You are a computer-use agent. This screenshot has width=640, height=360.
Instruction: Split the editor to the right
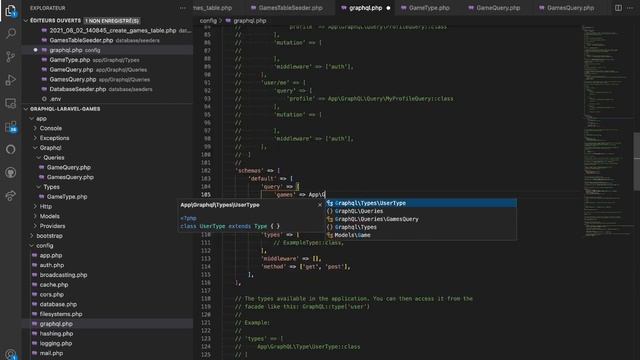(618, 8)
